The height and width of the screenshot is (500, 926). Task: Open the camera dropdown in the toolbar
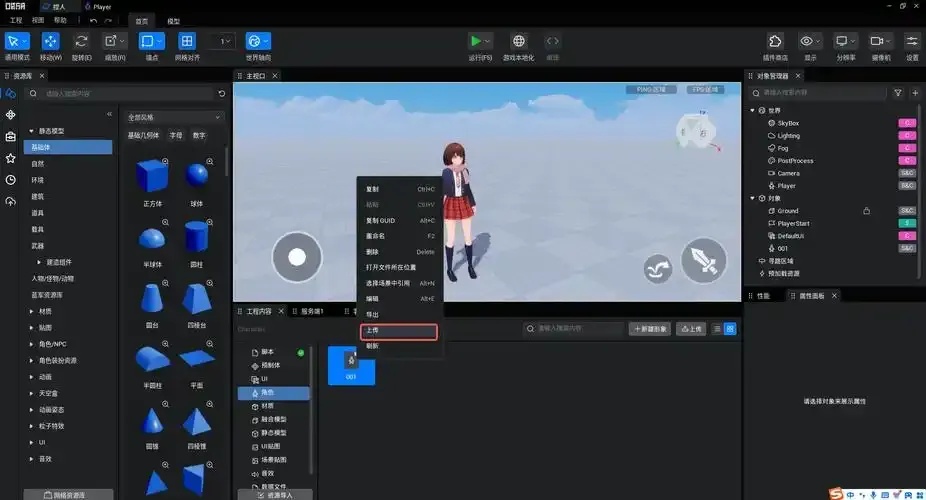880,41
